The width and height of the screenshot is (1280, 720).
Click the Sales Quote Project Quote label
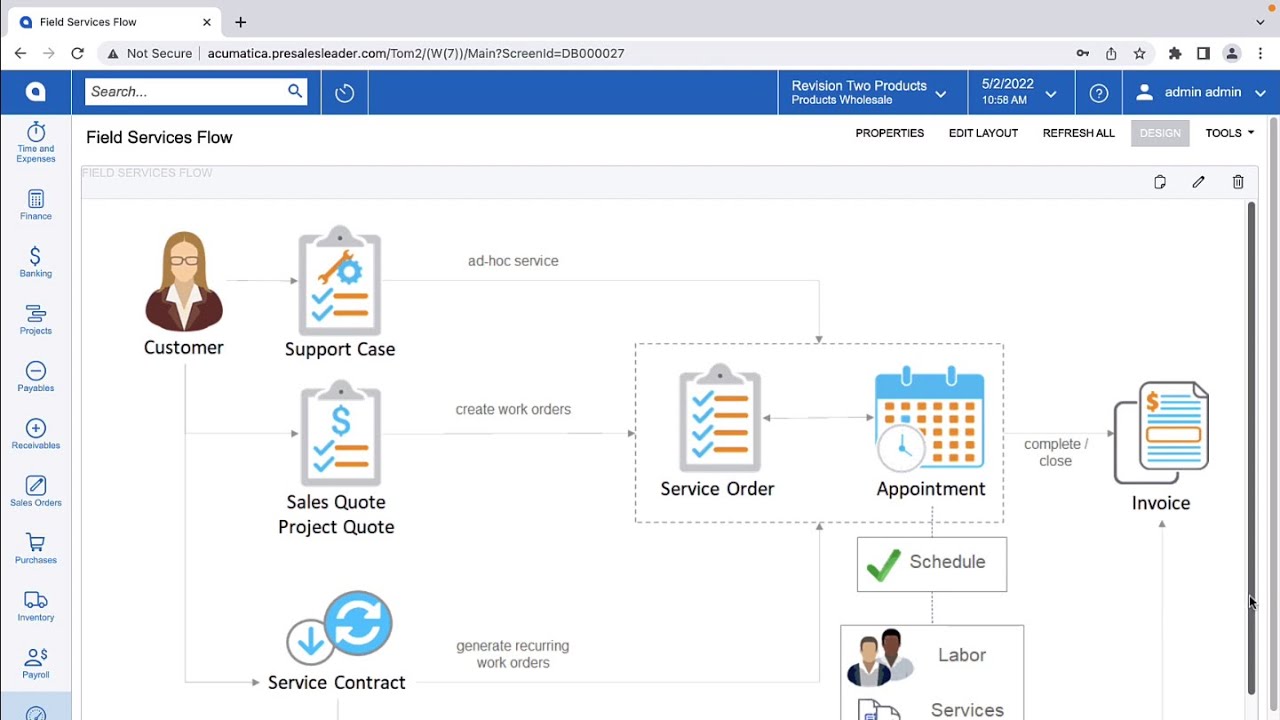coord(336,514)
